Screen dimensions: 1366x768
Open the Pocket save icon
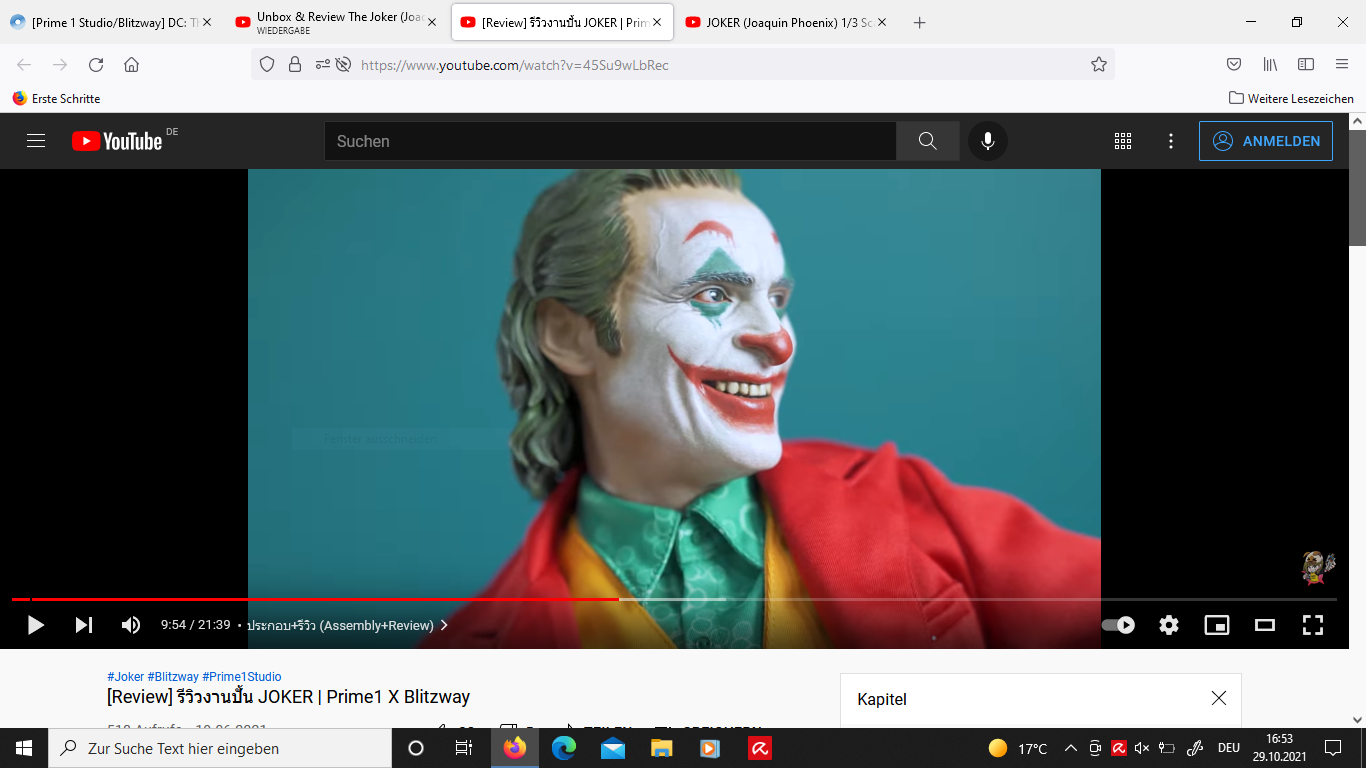click(x=1234, y=64)
